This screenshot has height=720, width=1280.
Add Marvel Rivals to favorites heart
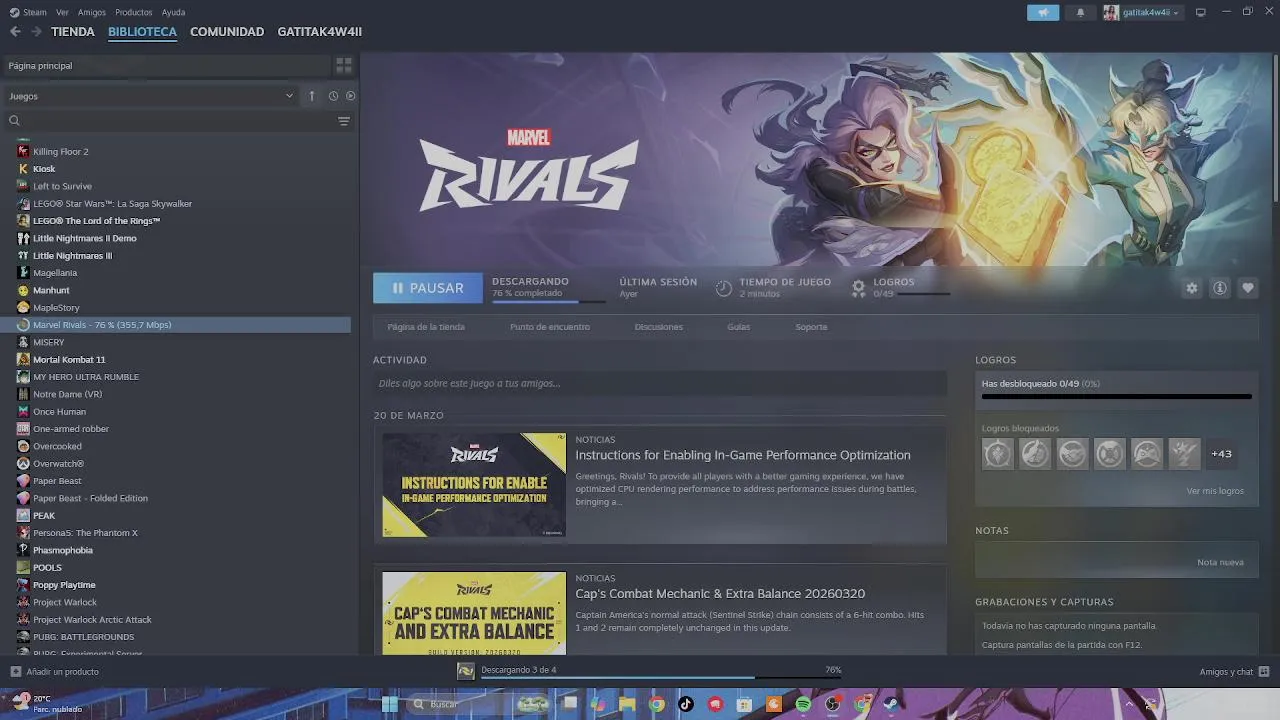[1248, 288]
